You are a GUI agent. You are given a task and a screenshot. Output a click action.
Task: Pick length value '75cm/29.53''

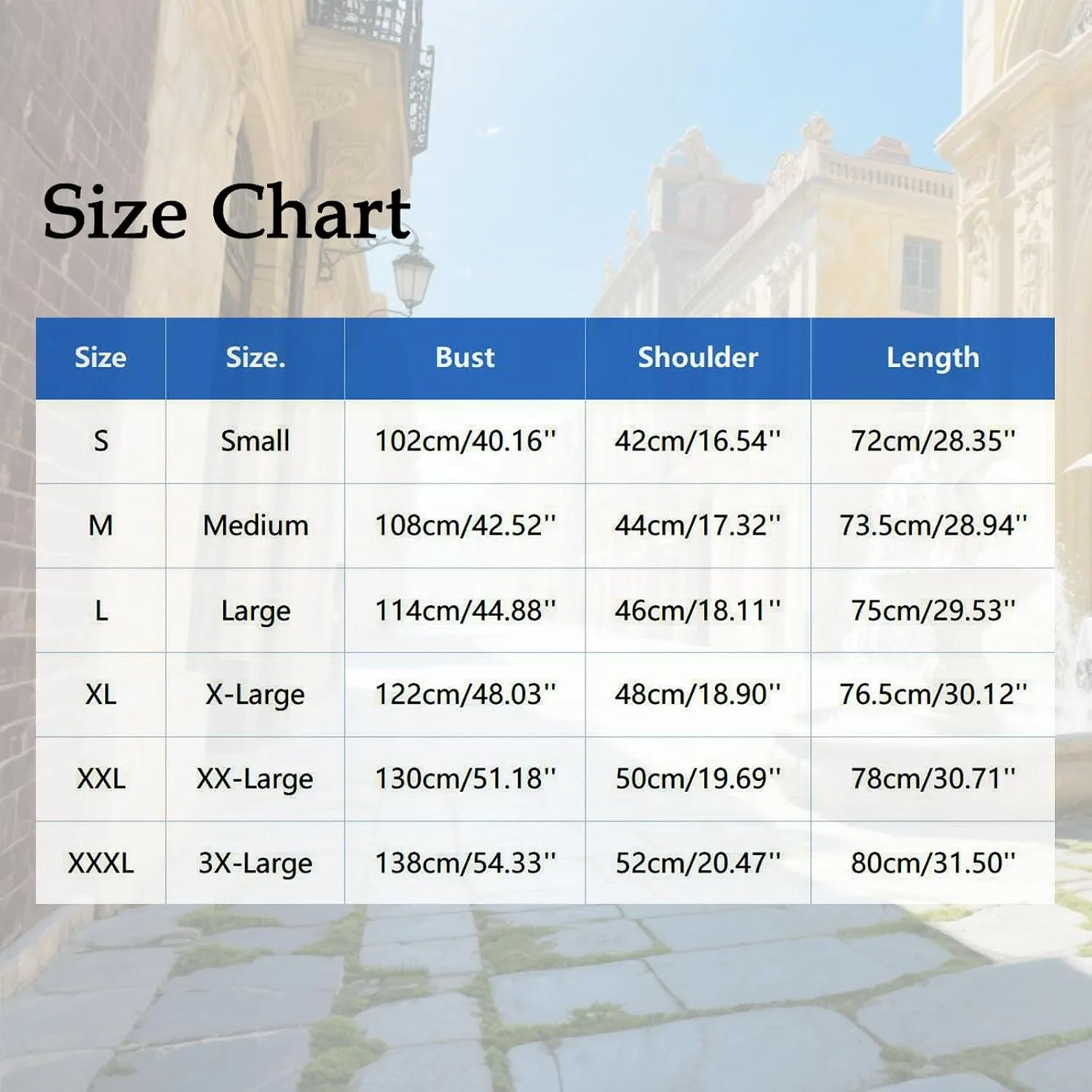(933, 610)
